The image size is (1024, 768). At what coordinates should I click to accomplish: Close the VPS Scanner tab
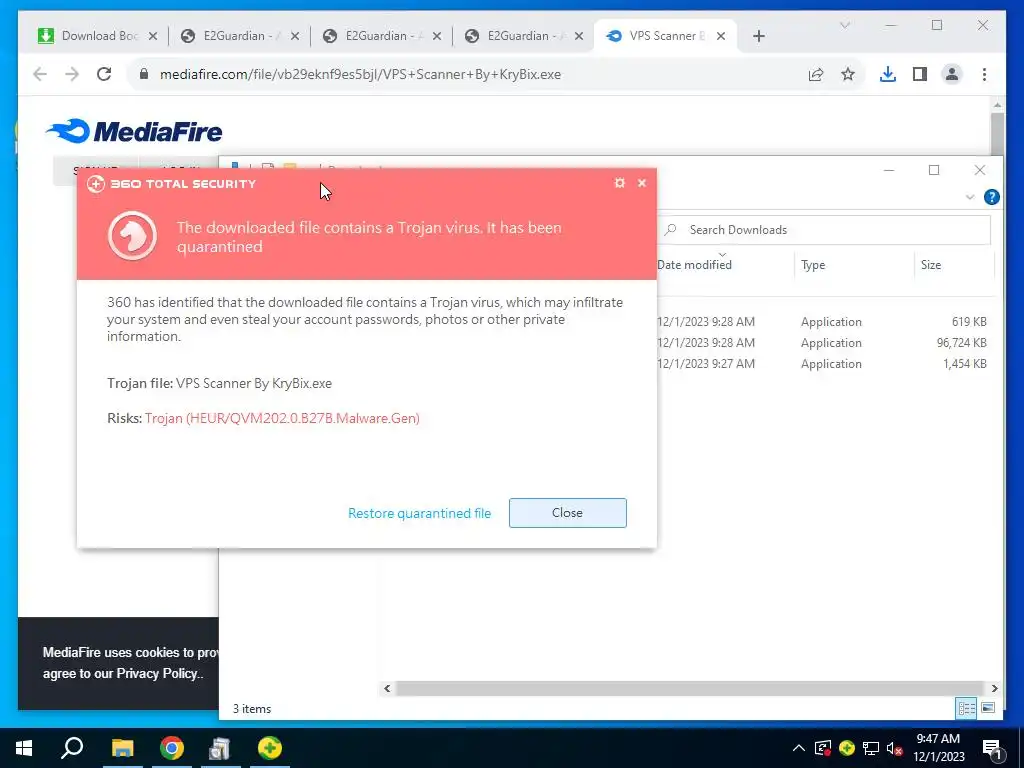click(x=721, y=36)
